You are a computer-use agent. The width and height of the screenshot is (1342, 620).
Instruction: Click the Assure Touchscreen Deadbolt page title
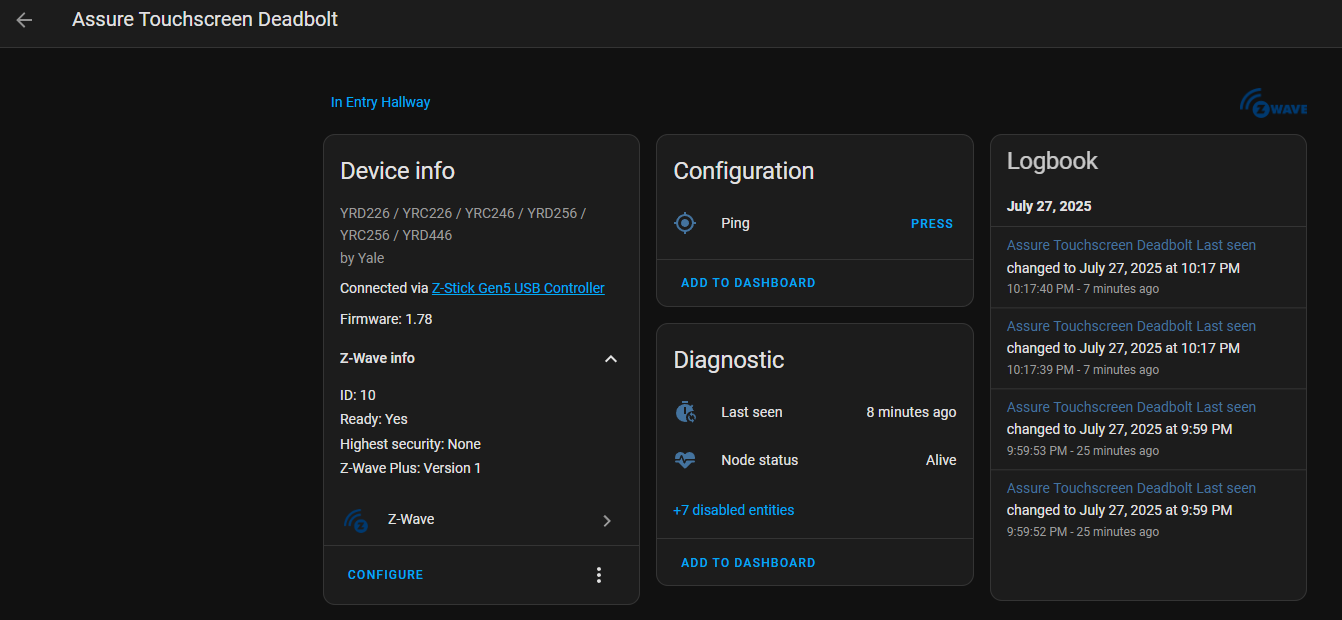click(205, 19)
